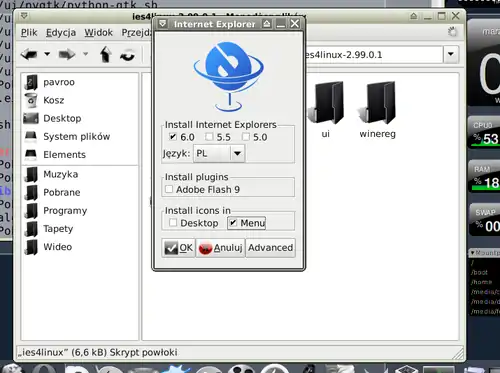This screenshot has height=373, width=500.
Task: Reload the folder with the refresh icon
Action: [x=128, y=55]
